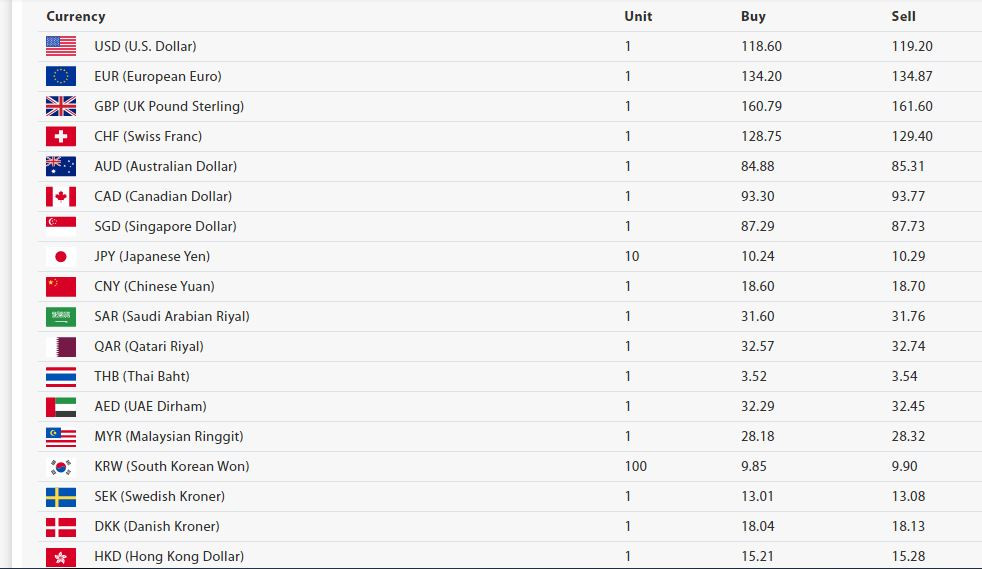Click the Unit column header

(x=638, y=16)
